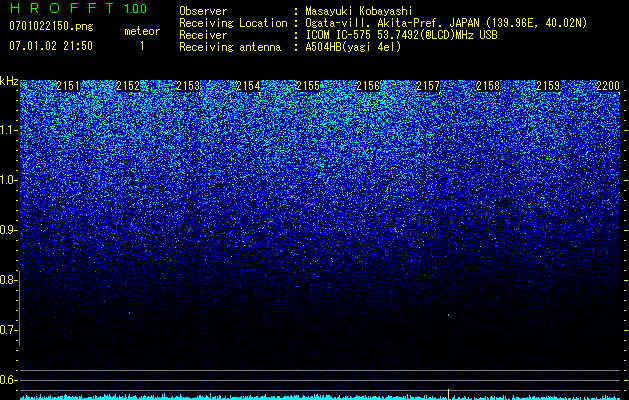This screenshot has width=629, height=400.
Task: Click the ICOM IC-575 receiver frequency text
Action: (401, 35)
